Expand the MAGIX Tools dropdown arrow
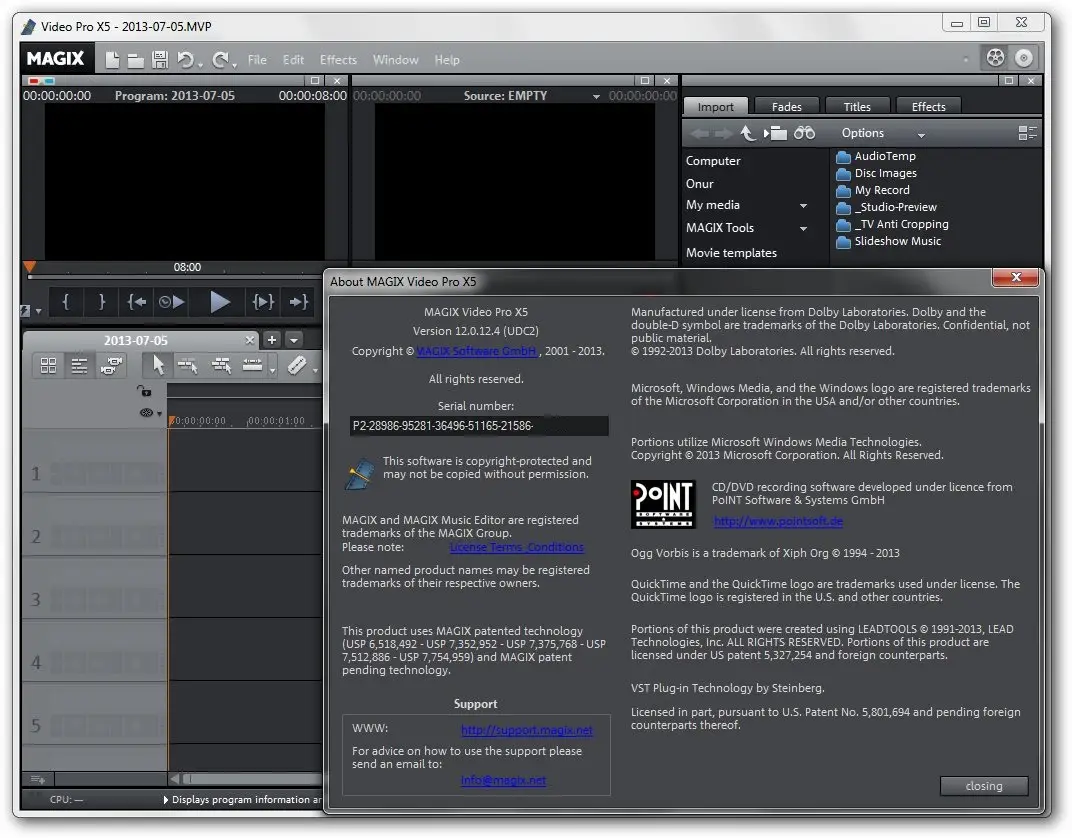The image size is (1072, 838). [x=803, y=229]
